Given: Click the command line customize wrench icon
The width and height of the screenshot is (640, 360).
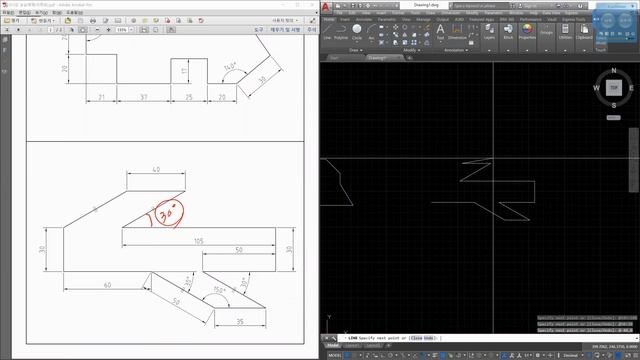Looking at the screenshot, I should coord(334,338).
